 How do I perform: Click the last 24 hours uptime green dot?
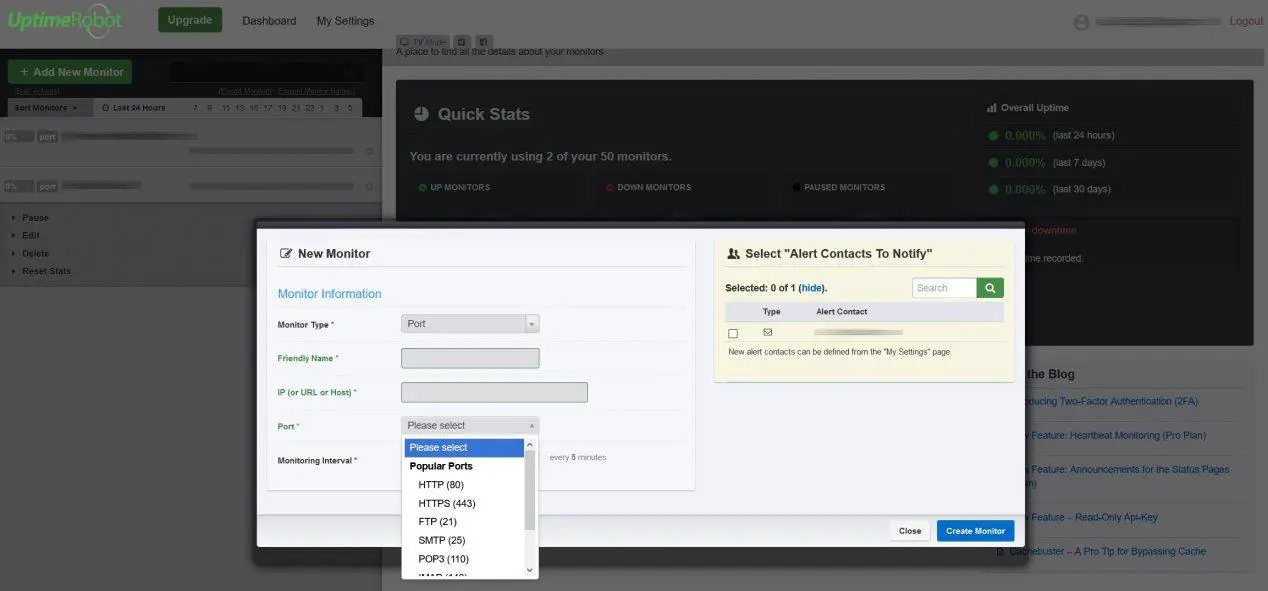click(x=993, y=135)
